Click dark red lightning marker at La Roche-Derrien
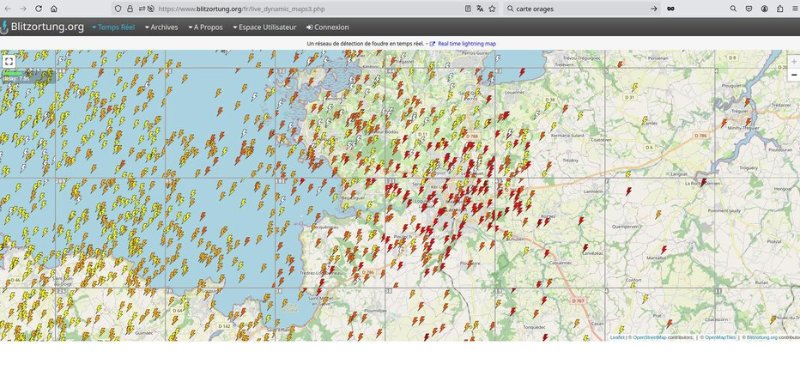This screenshot has width=800, height=376. pyautogui.click(x=704, y=182)
